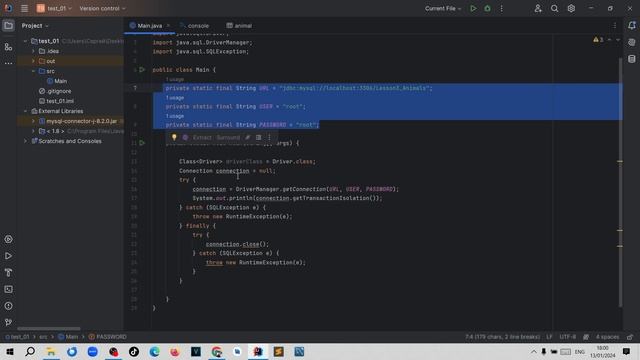Open Search Everywhere magnifier

coord(554,8)
